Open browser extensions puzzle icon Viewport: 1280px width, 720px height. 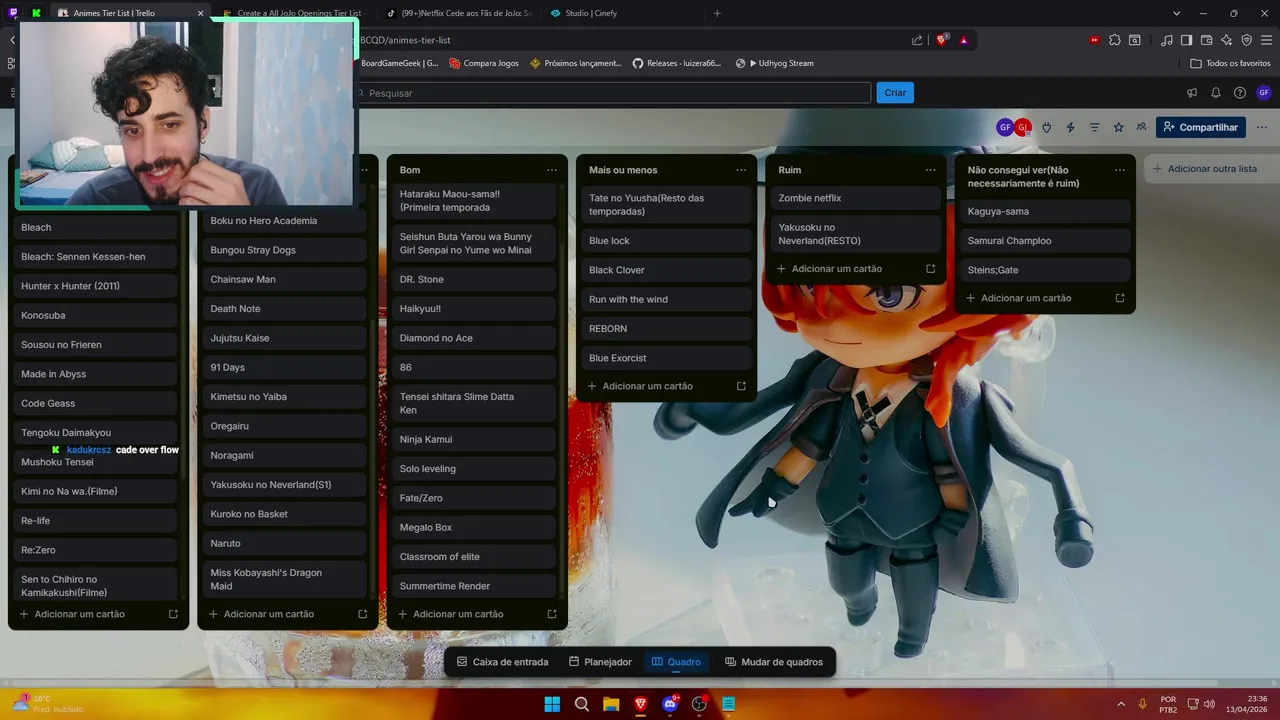click(1115, 40)
